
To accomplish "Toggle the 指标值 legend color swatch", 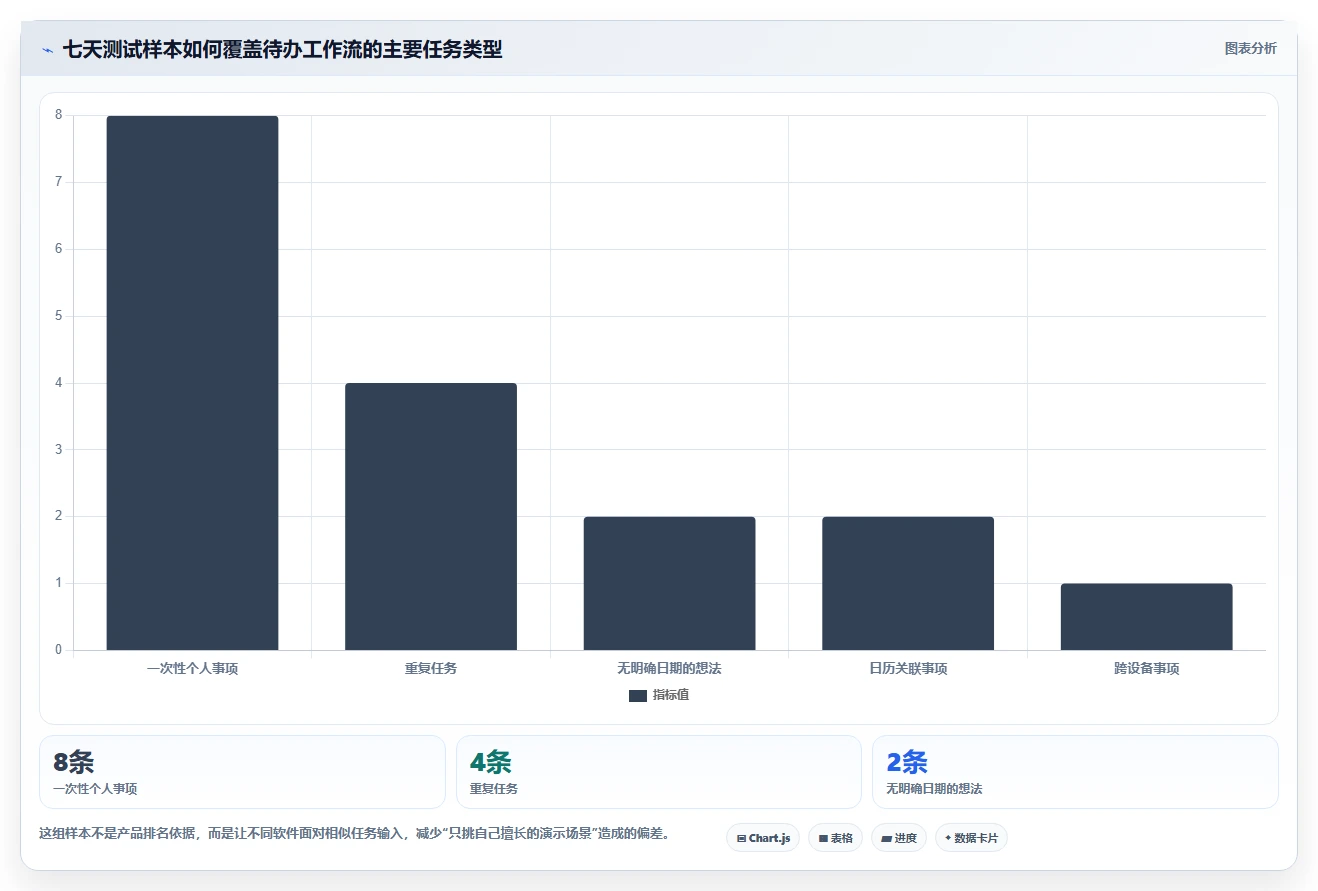I will tap(638, 696).
